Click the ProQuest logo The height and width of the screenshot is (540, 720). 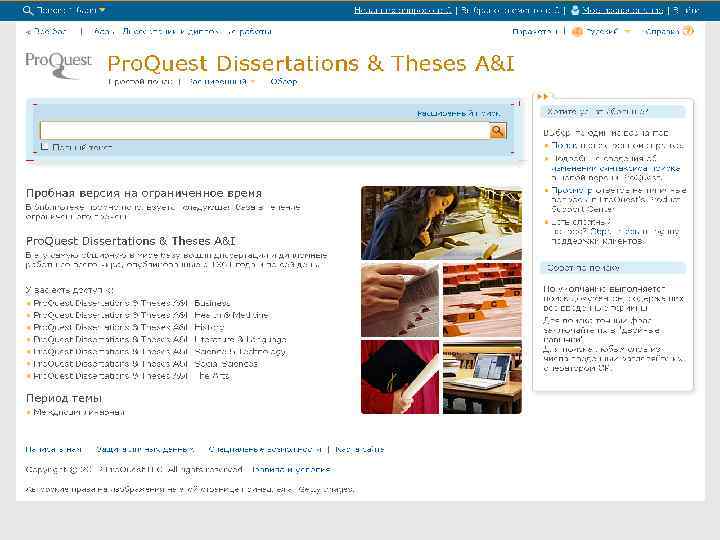(x=58, y=65)
